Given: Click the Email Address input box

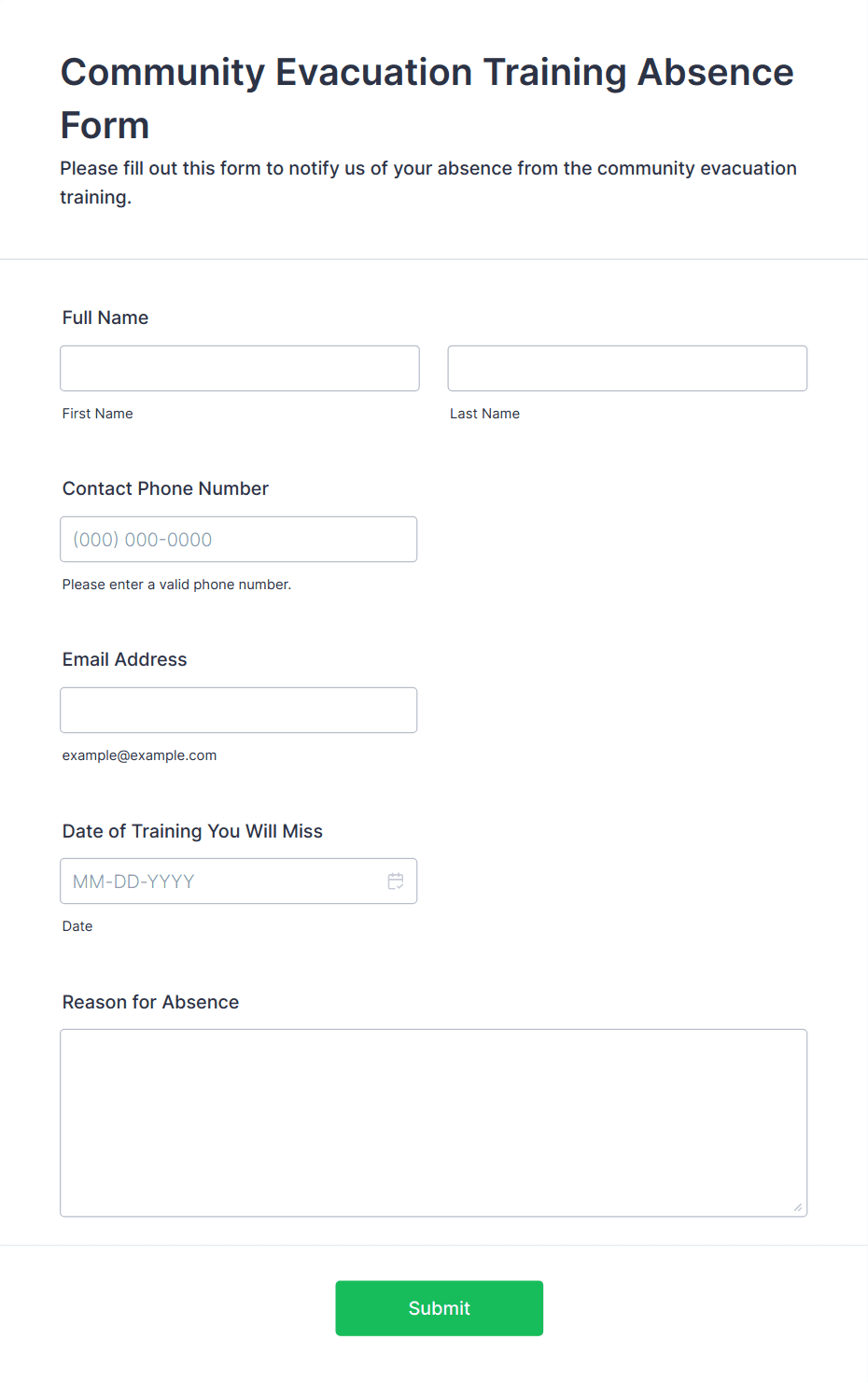Looking at the screenshot, I should 239,710.
